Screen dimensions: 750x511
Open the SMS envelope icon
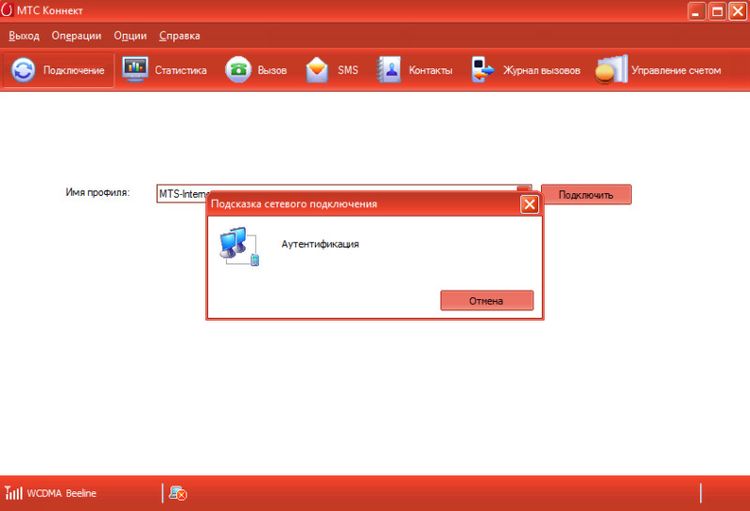pos(317,70)
